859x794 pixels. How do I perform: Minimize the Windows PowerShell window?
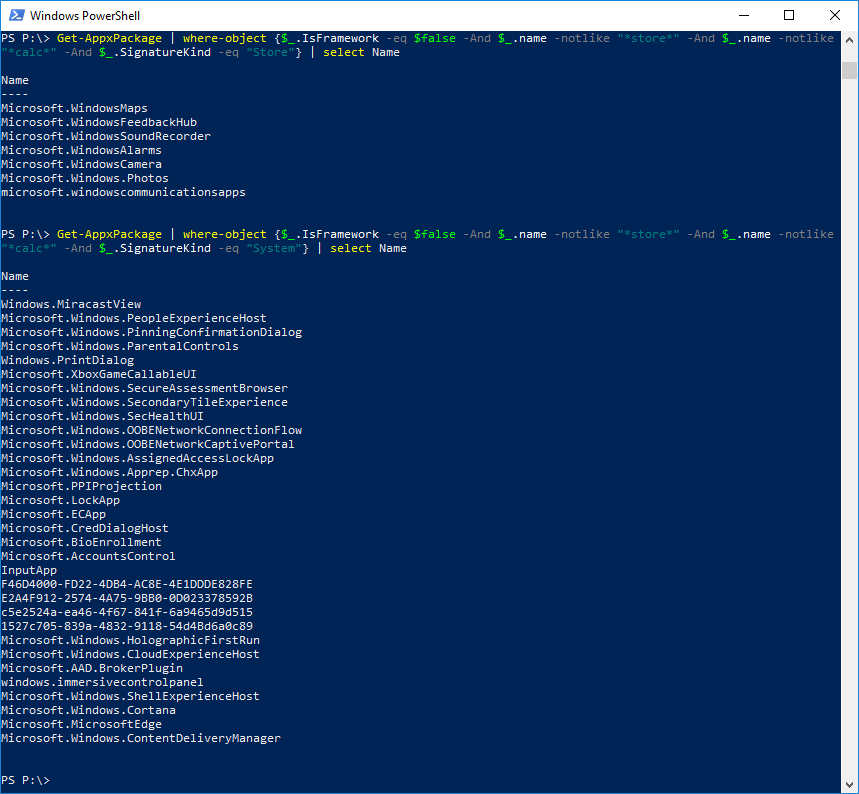[x=743, y=15]
